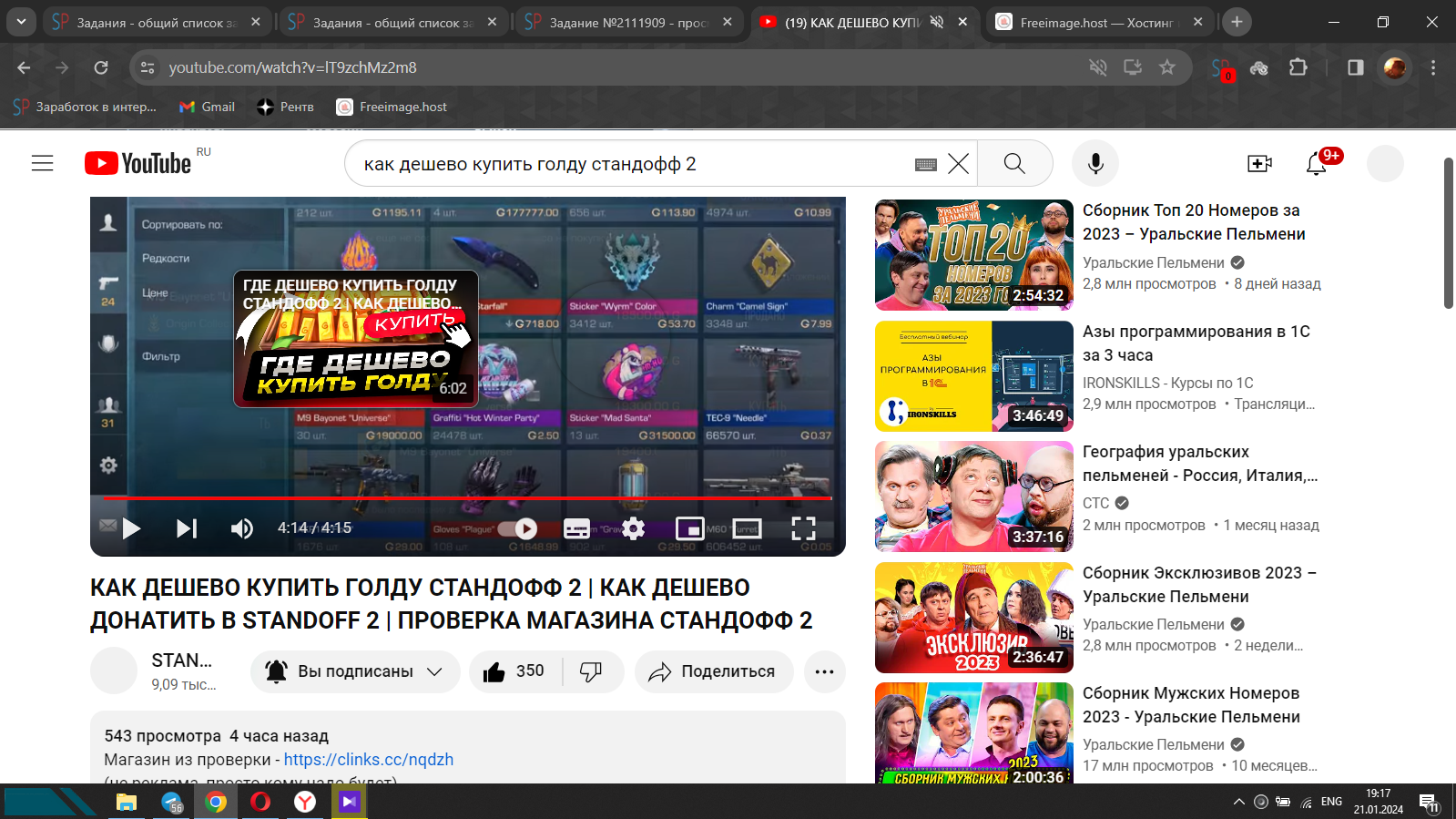This screenshot has height=819, width=1456.
Task: Open Топ 20 Номеров за 2023 video thumbnail
Action: (973, 255)
